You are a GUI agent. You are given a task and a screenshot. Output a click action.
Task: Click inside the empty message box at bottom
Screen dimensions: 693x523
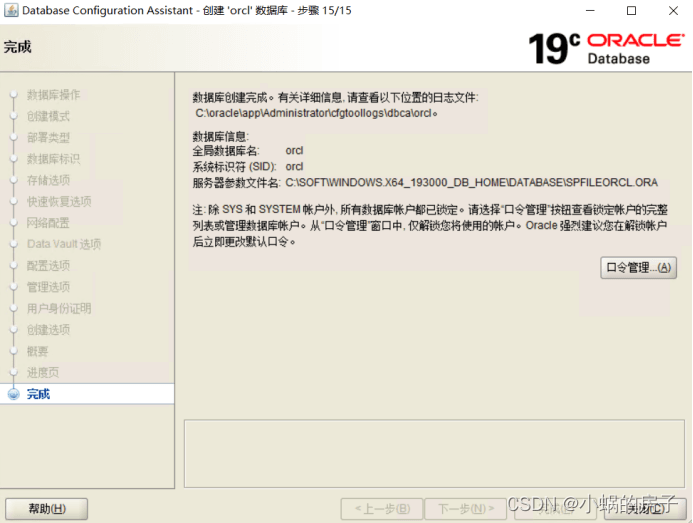434,454
